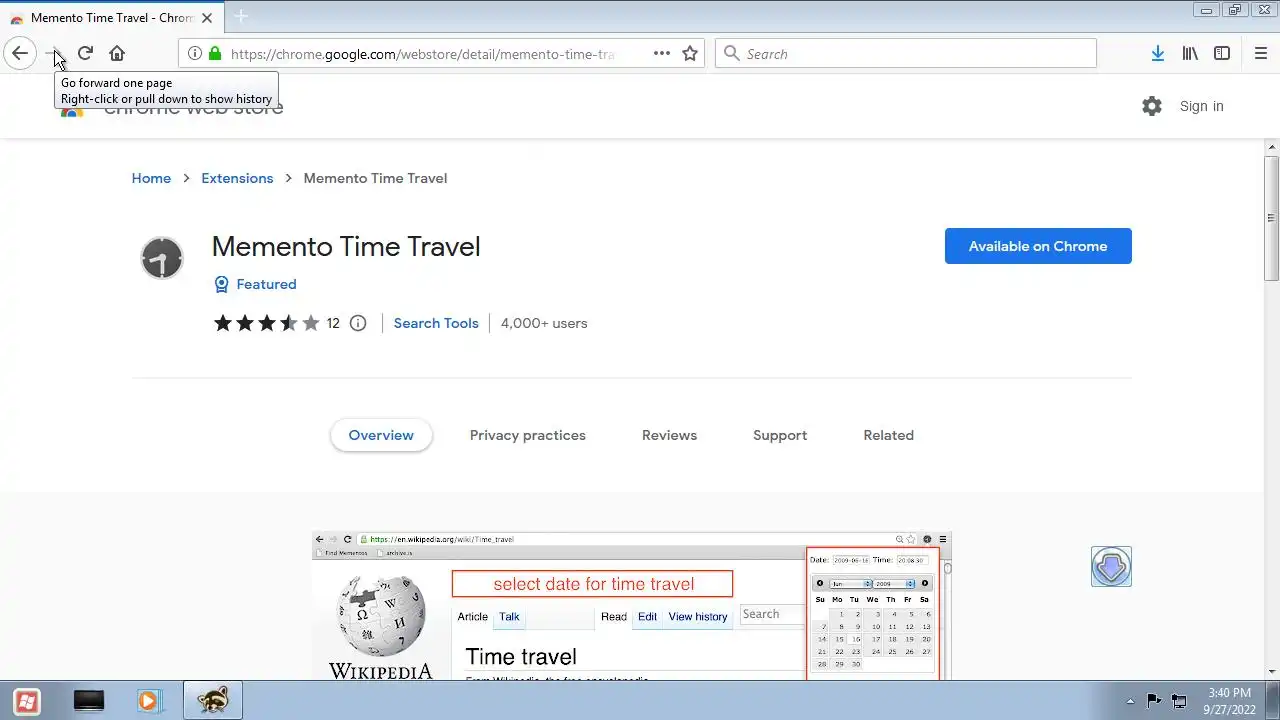1280x720 pixels.
Task: Click Available on Chrome button
Action: coord(1038,246)
